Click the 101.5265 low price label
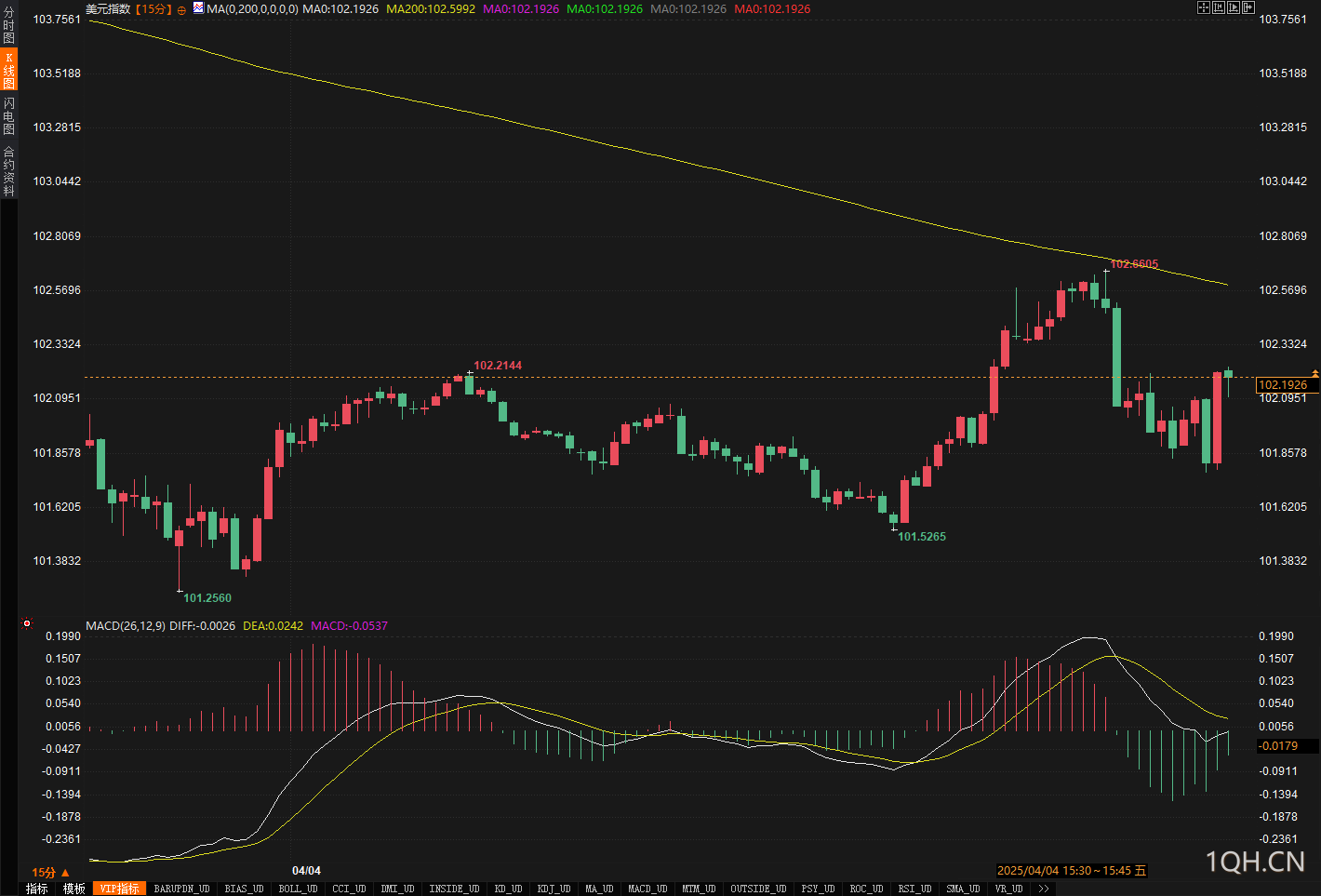This screenshot has height=896, width=1321. point(922,537)
